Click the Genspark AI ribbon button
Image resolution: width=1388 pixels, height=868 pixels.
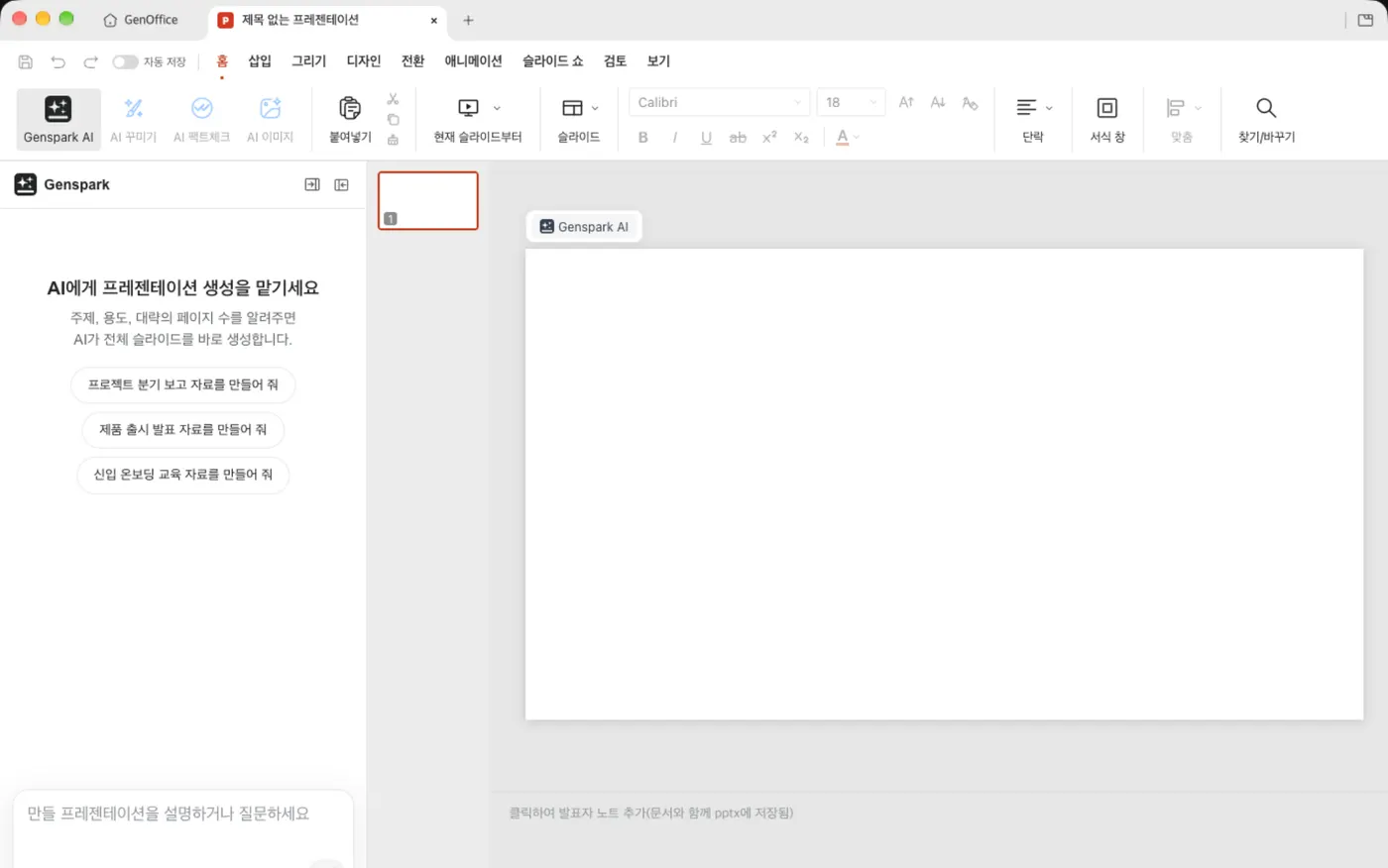point(58,119)
